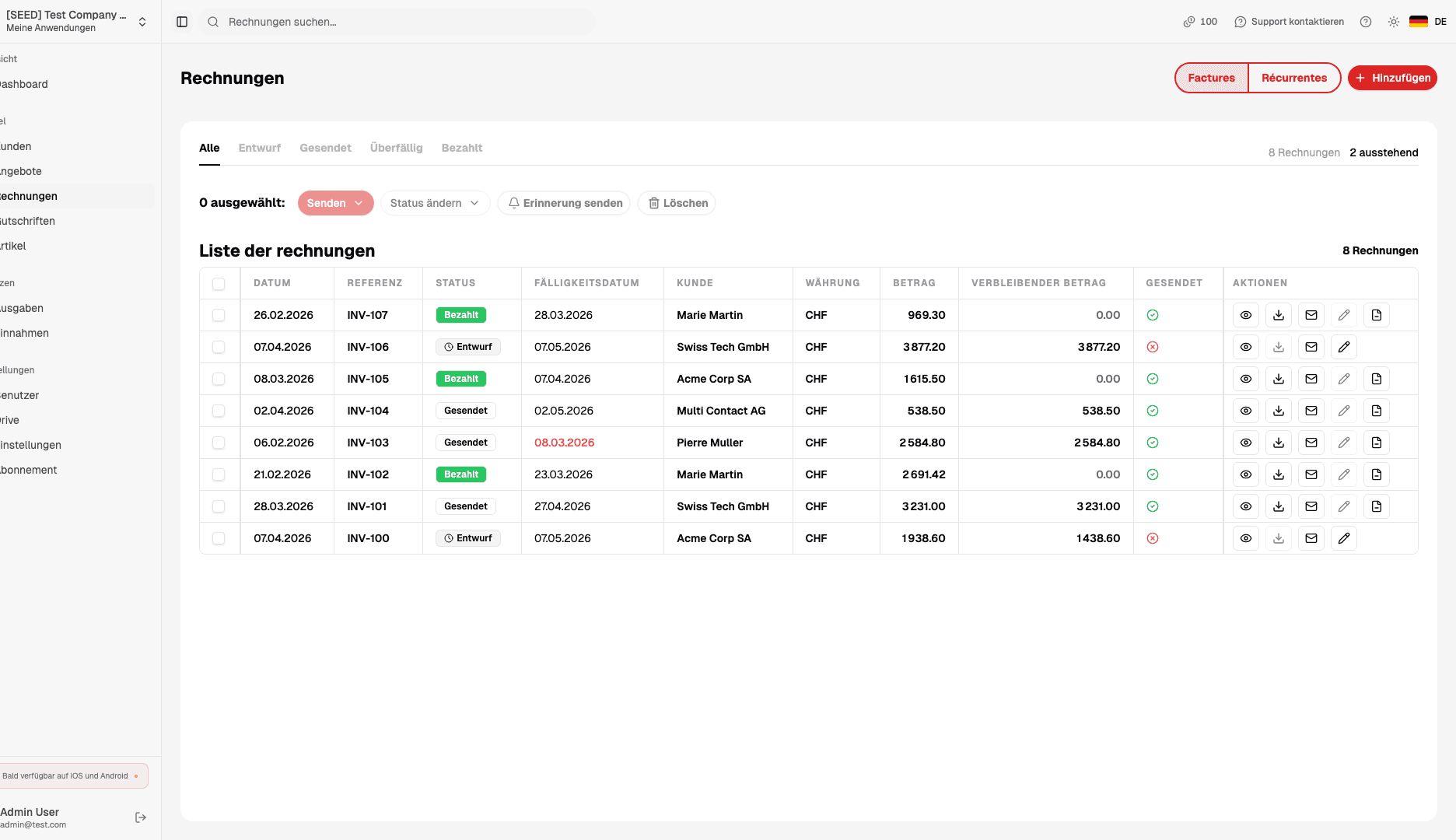
Task: Click the Hinzufügen button
Action: pyautogui.click(x=1391, y=78)
